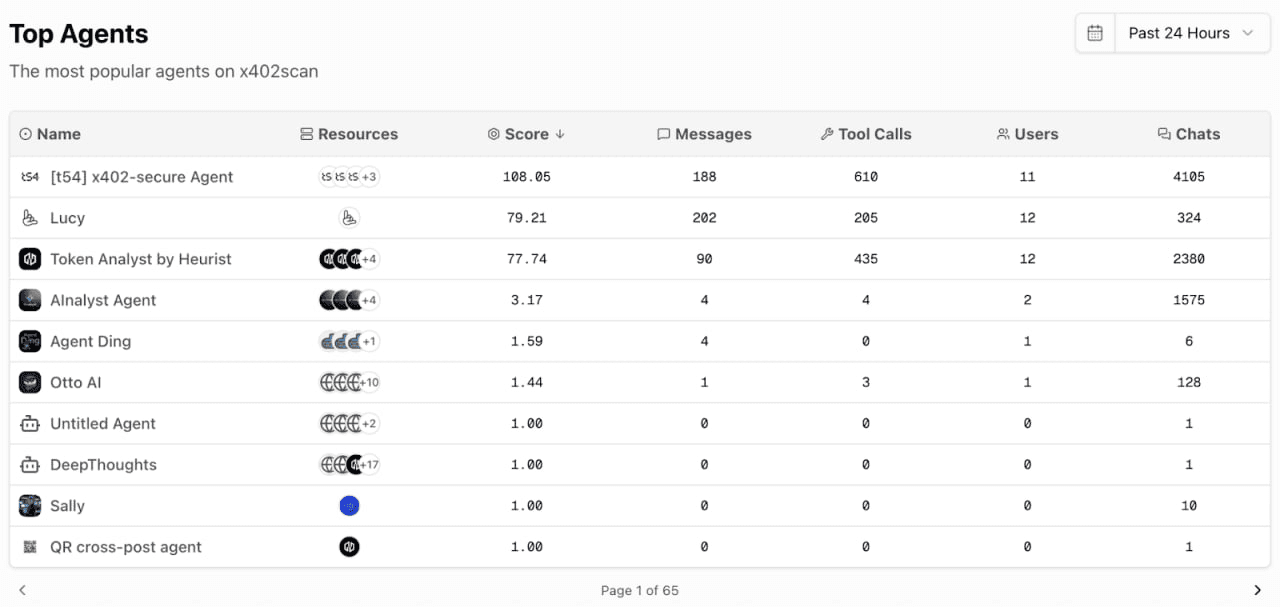Viewport: 1280px width, 607px height.
Task: Click Sally's blue circular resource icon
Action: (x=349, y=505)
